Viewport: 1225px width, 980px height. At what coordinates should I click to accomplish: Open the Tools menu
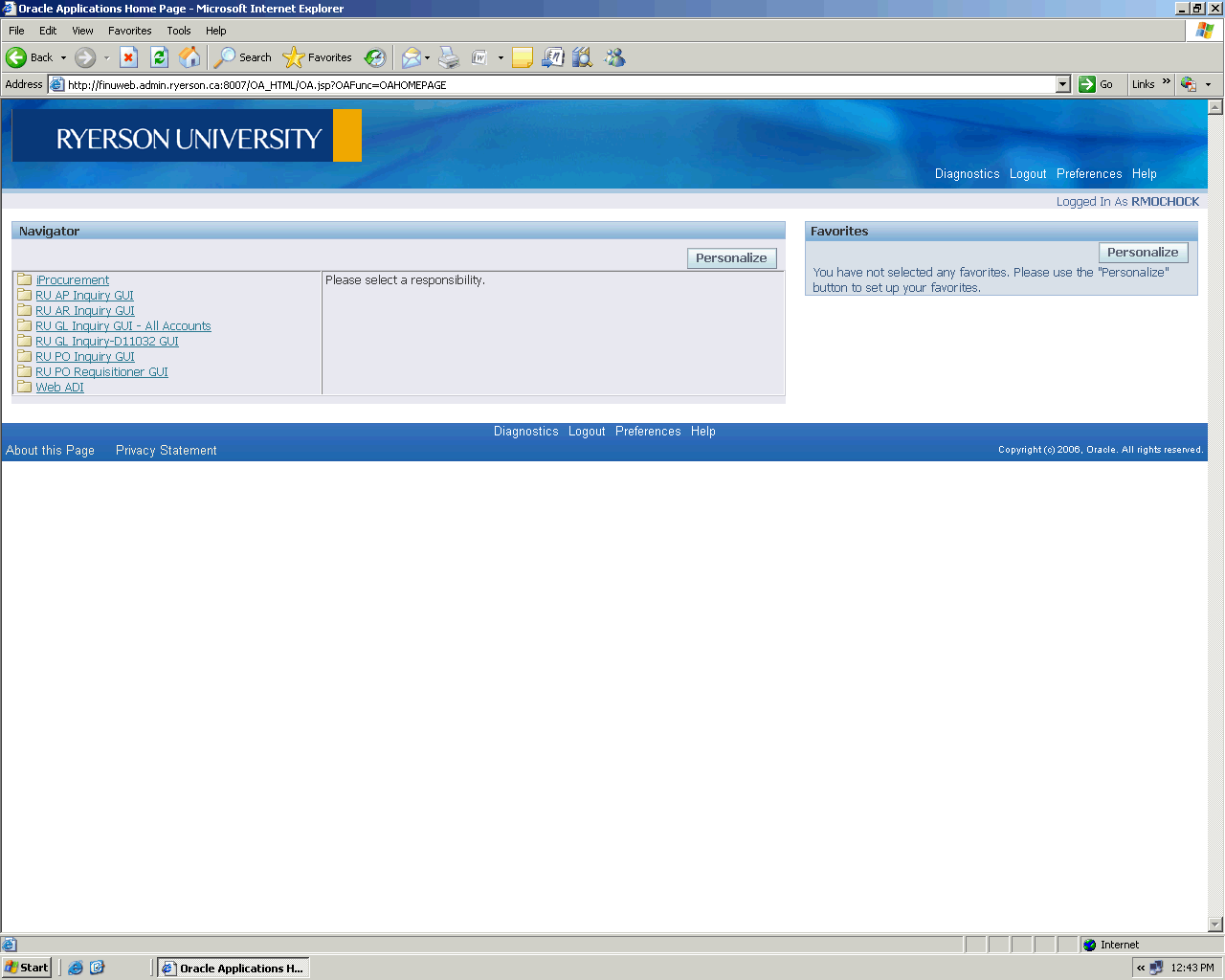pos(178,31)
